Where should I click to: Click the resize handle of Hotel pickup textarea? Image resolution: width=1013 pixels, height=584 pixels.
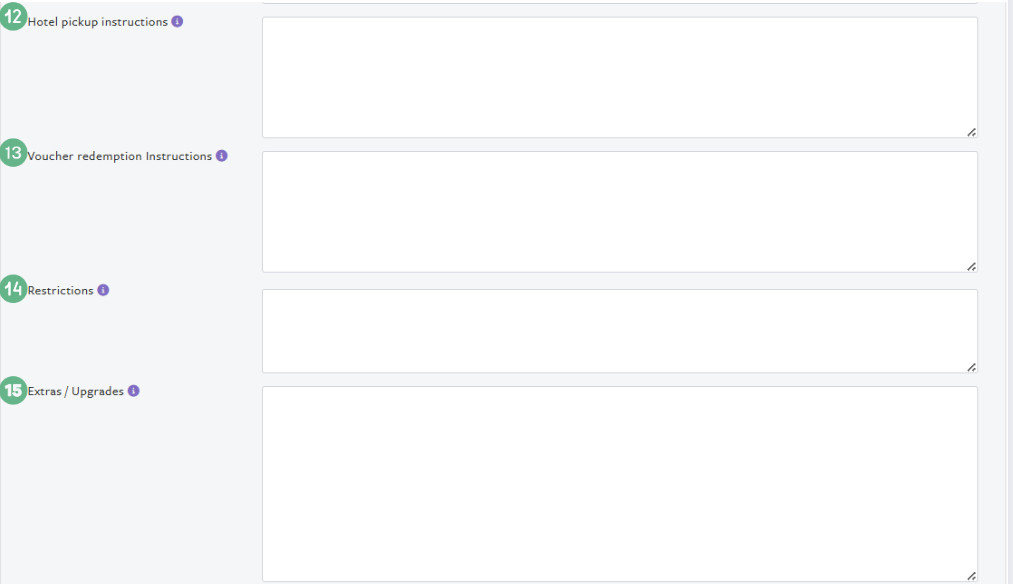tap(972, 132)
